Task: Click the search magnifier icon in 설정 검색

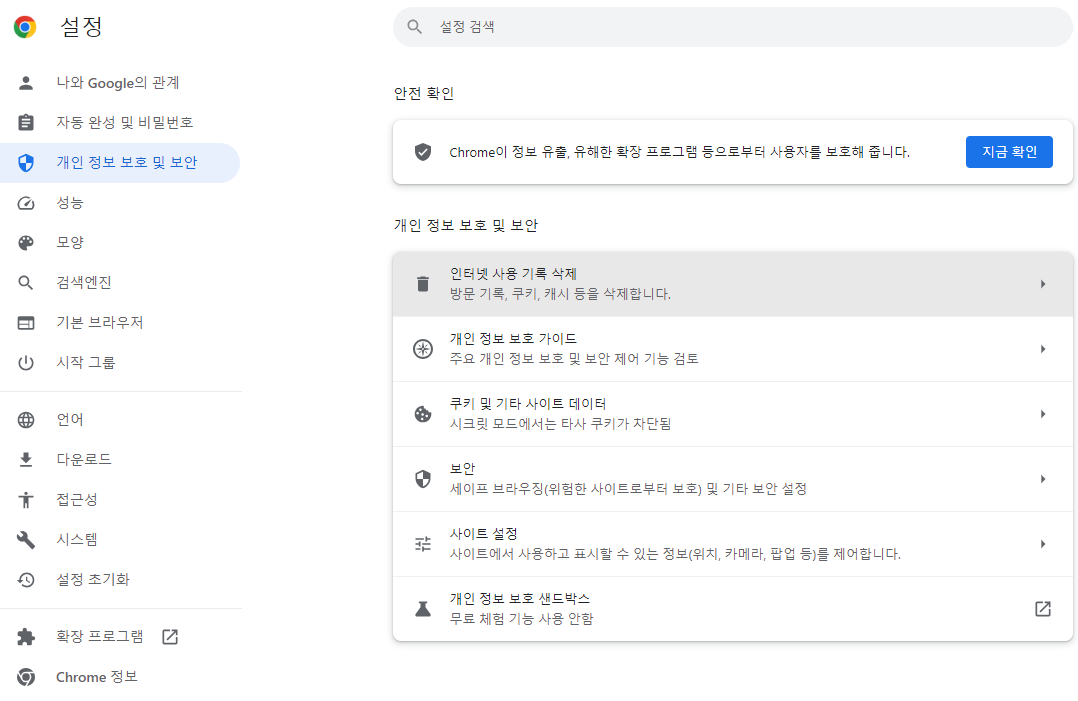Action: (415, 27)
